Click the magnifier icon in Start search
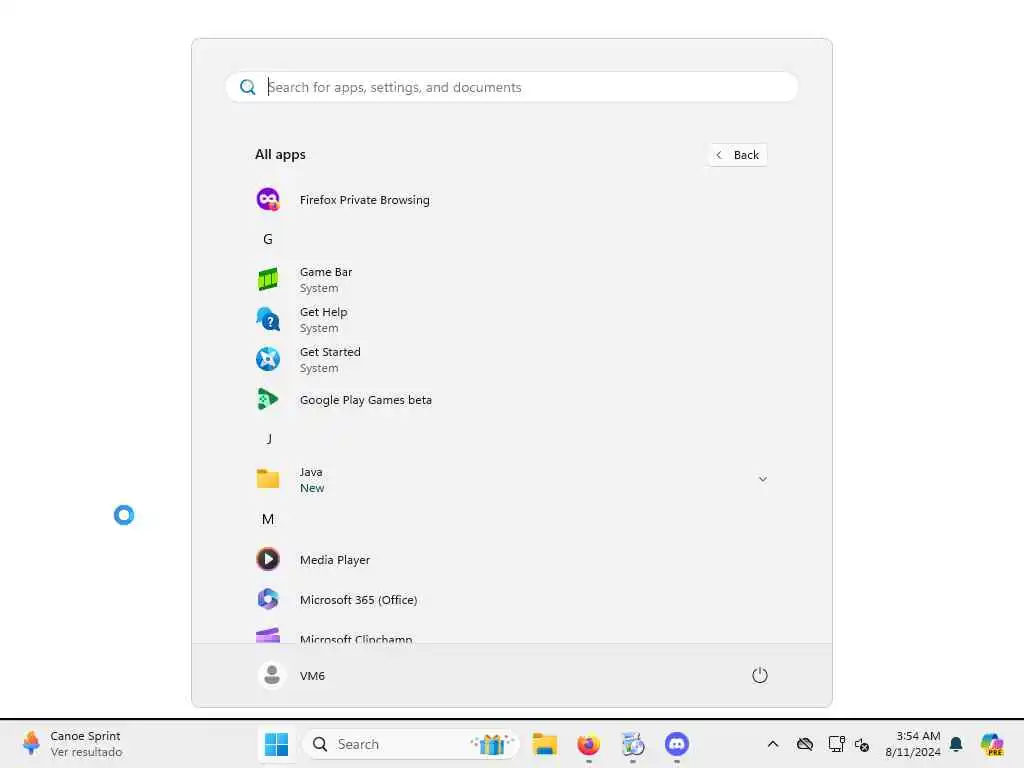 click(x=248, y=87)
